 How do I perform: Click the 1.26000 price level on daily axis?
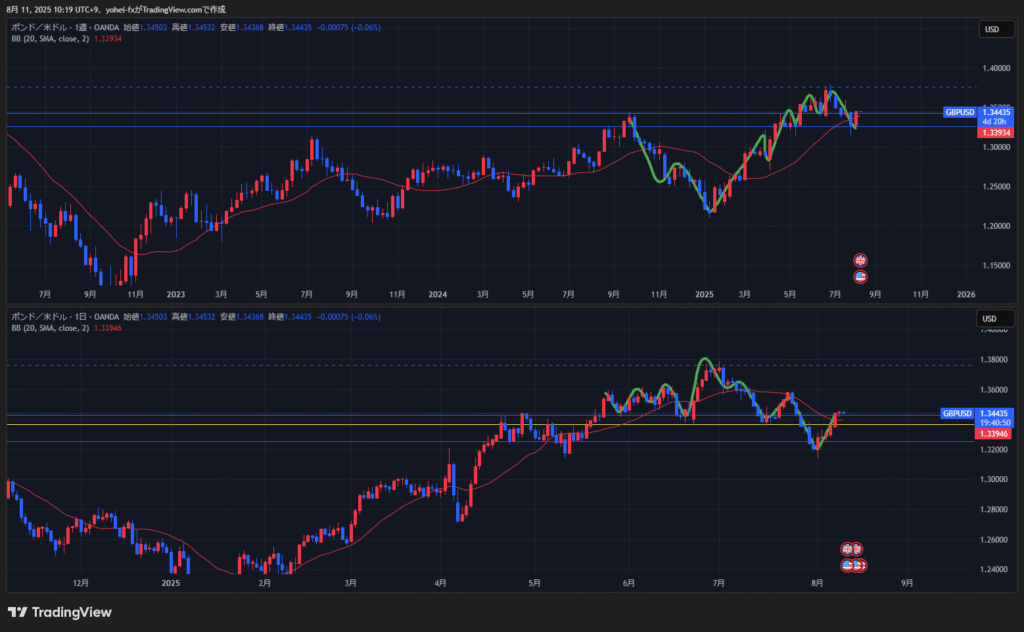click(993, 540)
